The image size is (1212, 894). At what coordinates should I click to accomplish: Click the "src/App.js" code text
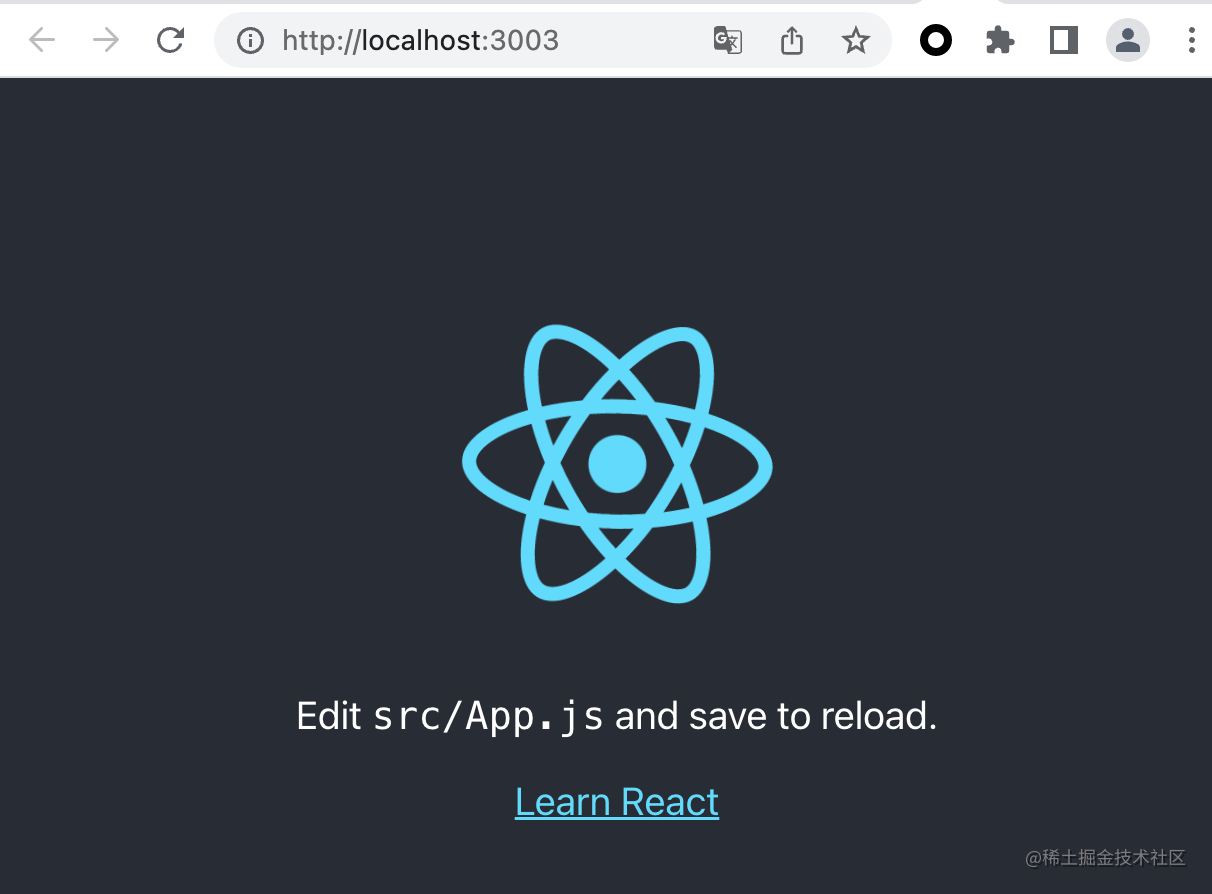coord(488,716)
